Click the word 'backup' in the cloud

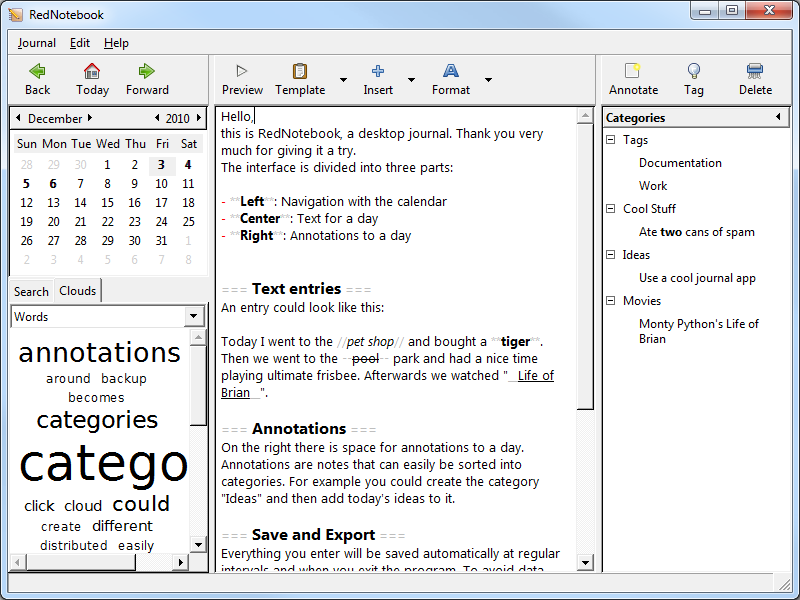point(124,379)
